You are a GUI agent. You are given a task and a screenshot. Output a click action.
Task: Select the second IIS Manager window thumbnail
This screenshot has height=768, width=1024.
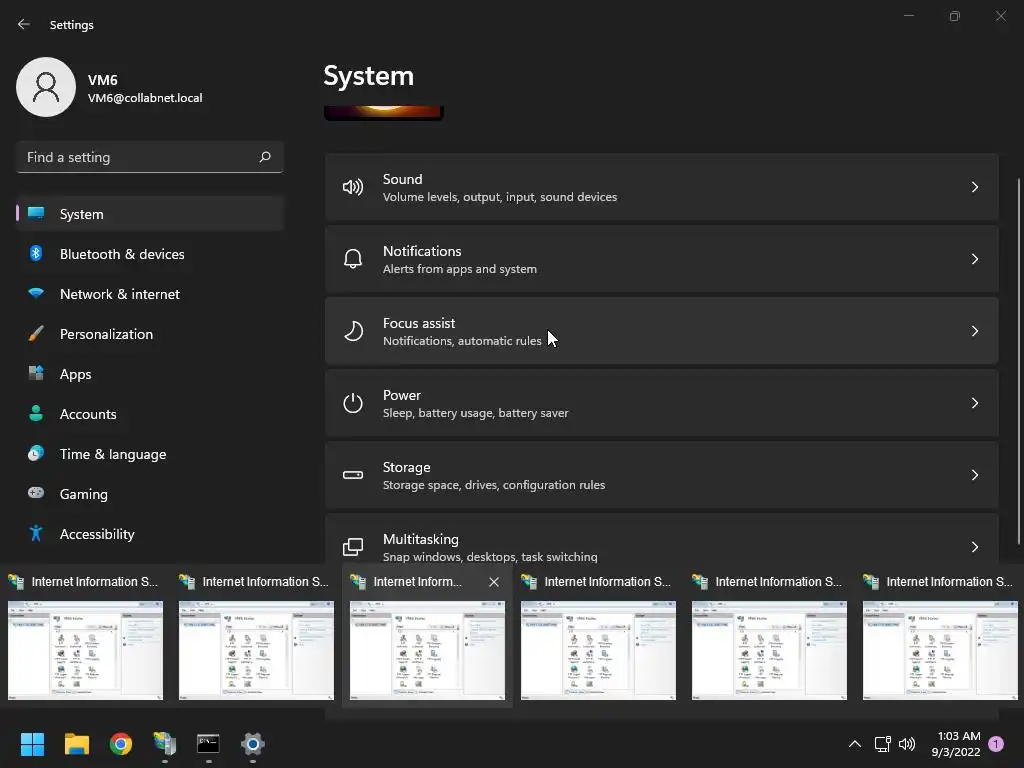click(x=256, y=650)
